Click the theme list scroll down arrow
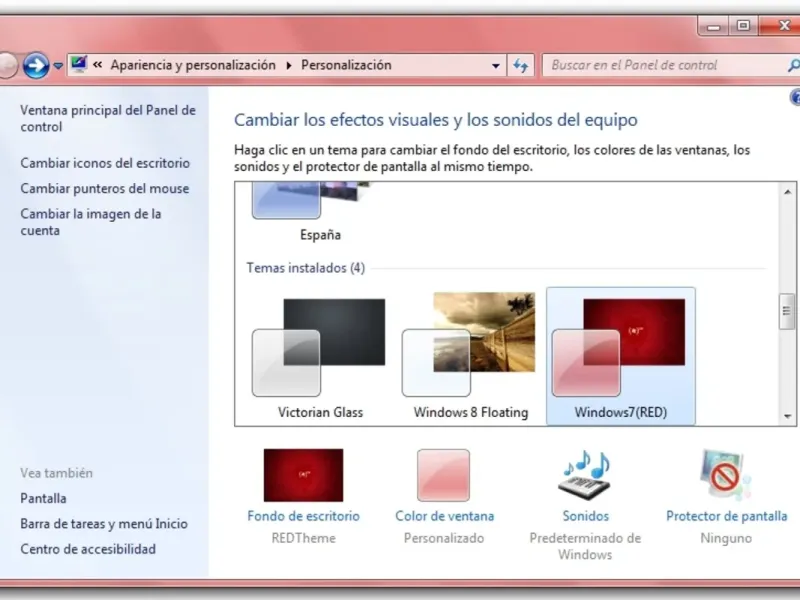 click(x=787, y=416)
